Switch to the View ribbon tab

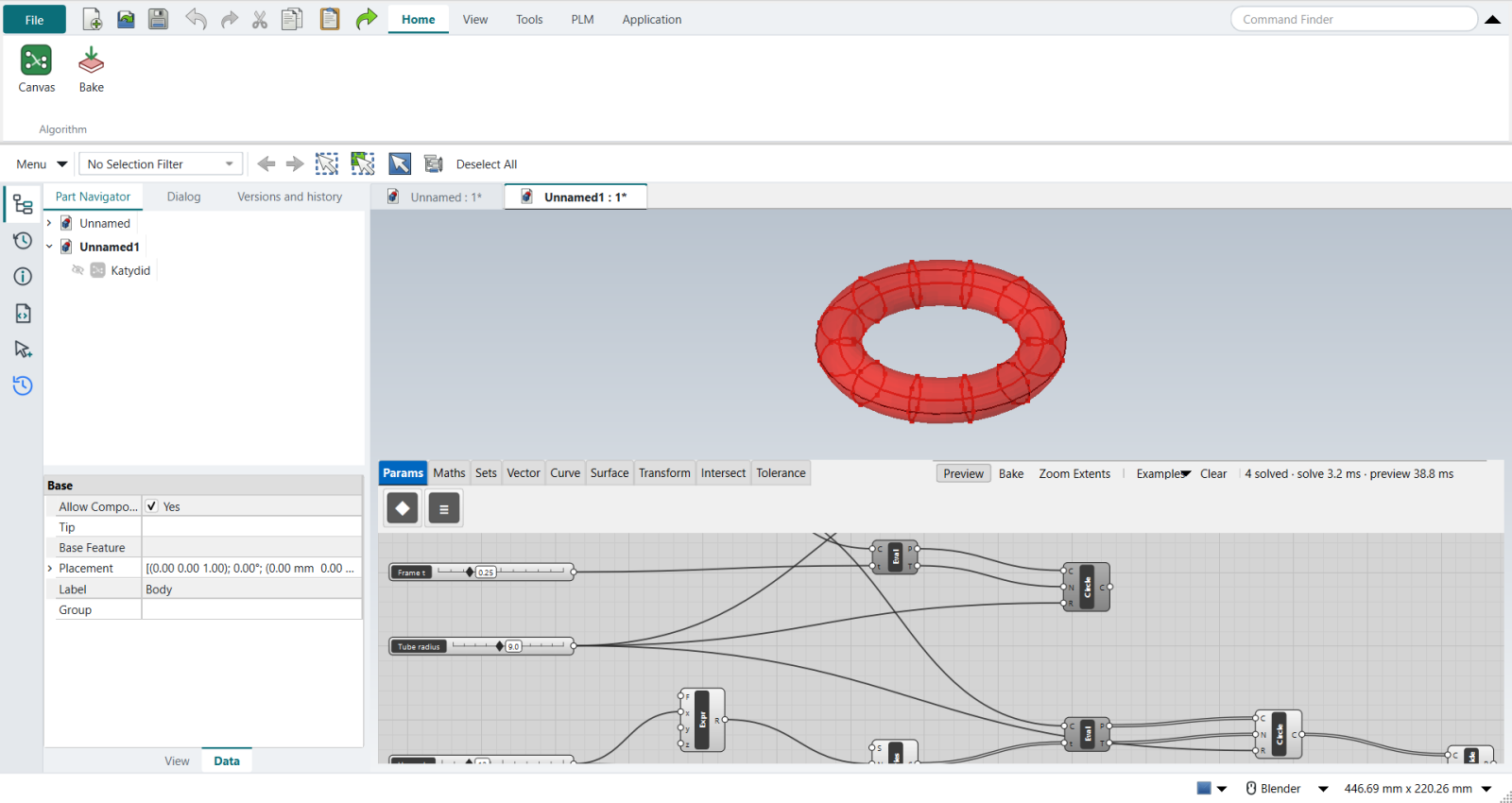[475, 19]
